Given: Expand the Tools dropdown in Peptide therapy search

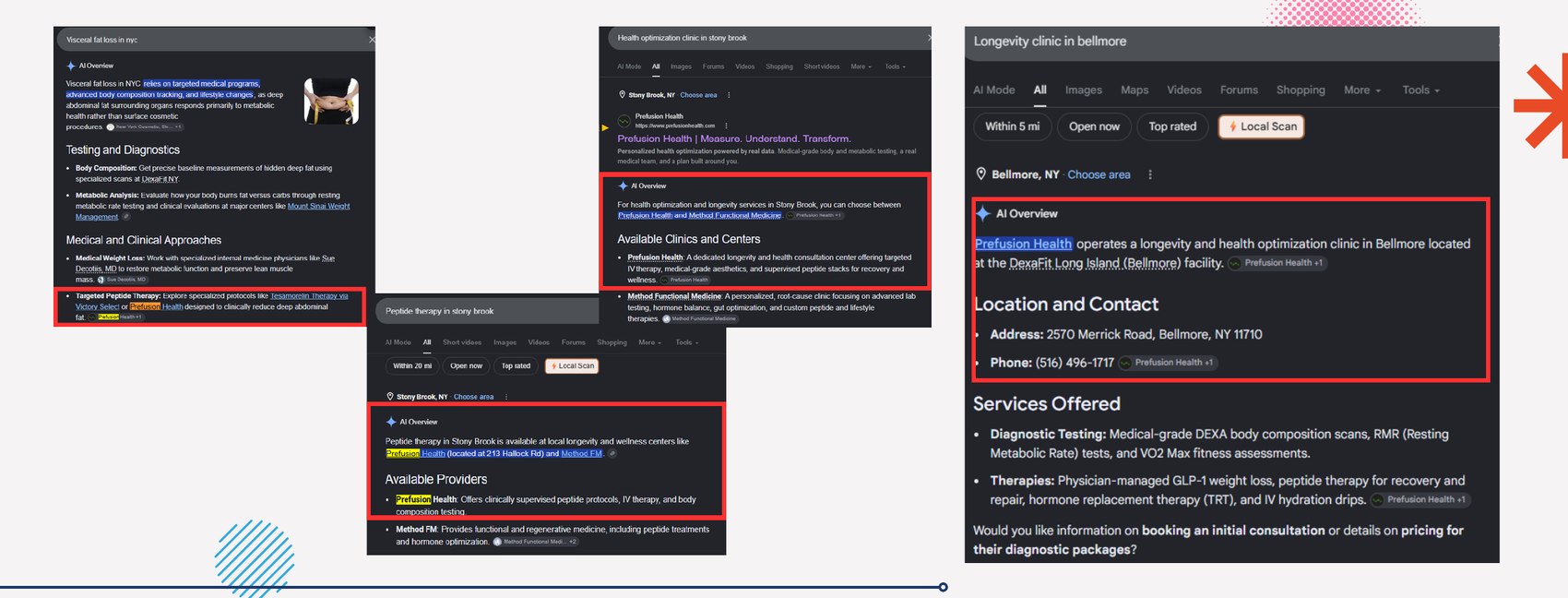Looking at the screenshot, I should click(x=687, y=342).
